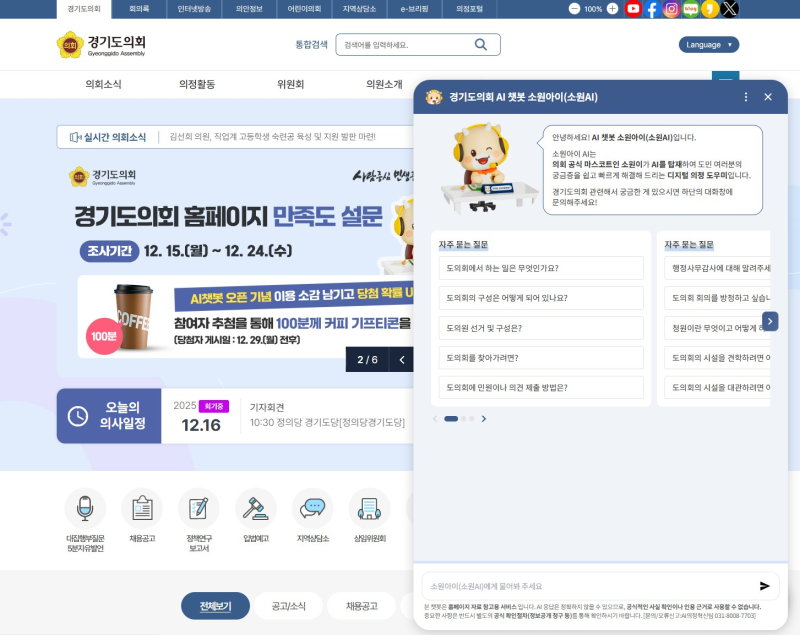Click the Instagram icon in top bar
This screenshot has width=800, height=635.
tap(672, 9)
